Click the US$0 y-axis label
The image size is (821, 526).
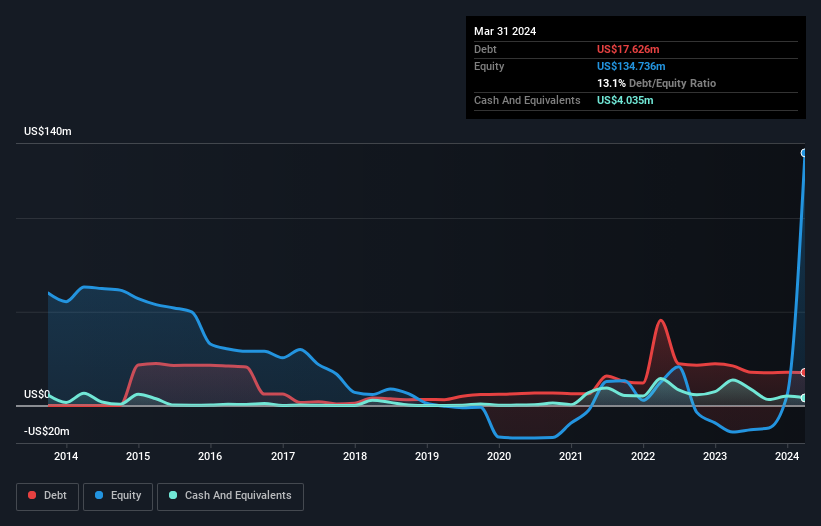tap(37, 394)
